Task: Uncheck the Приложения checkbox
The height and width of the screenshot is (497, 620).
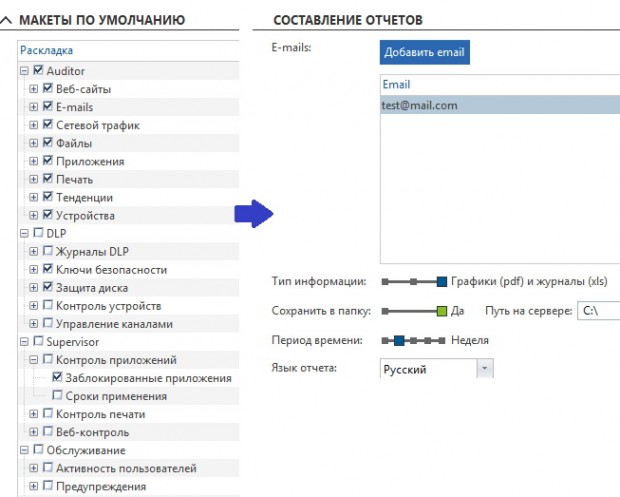Action: click(48, 160)
